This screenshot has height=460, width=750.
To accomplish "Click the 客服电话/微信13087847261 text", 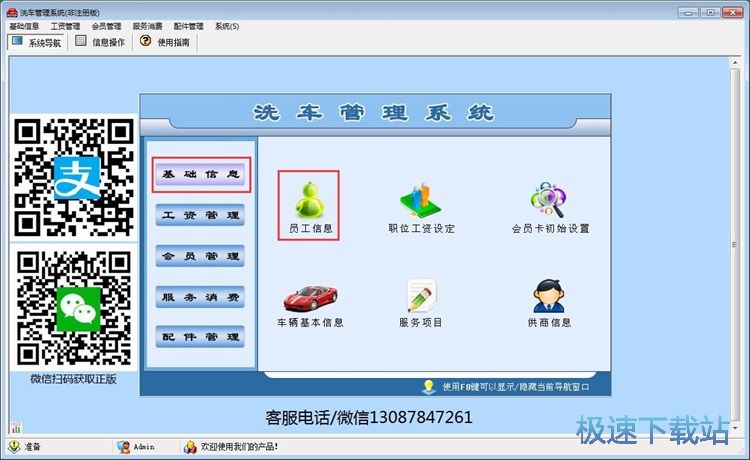I will (x=369, y=417).
